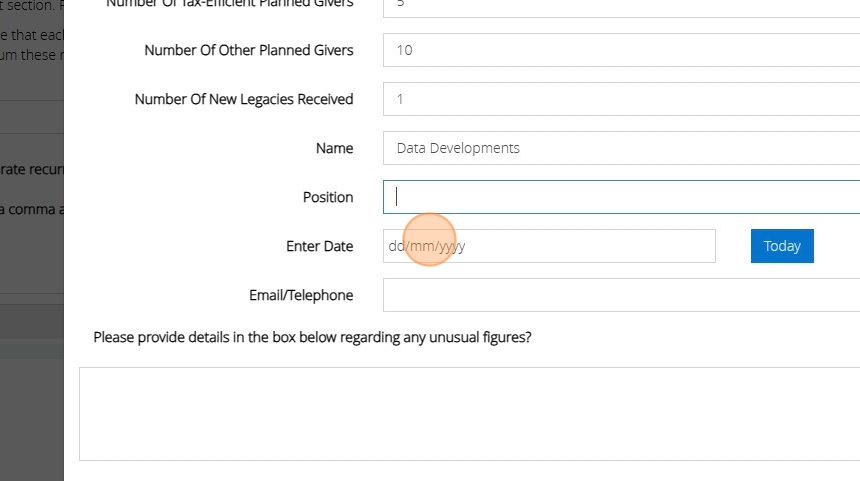Click the Enter Date dd/mm/yyyy field
The image size is (860, 481).
548,246
